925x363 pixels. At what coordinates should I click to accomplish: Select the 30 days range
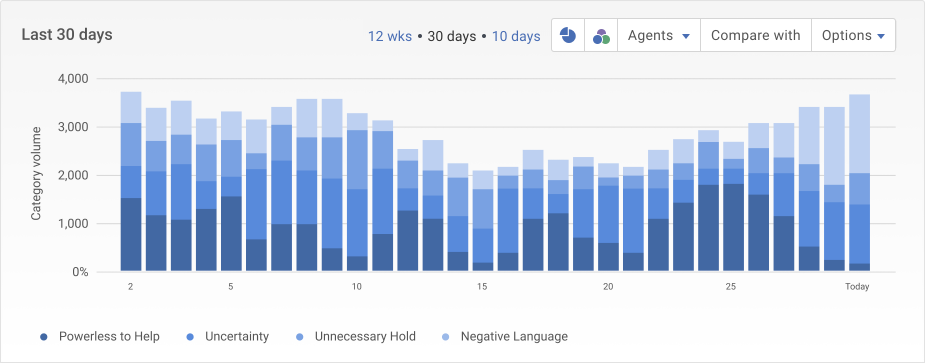[452, 36]
